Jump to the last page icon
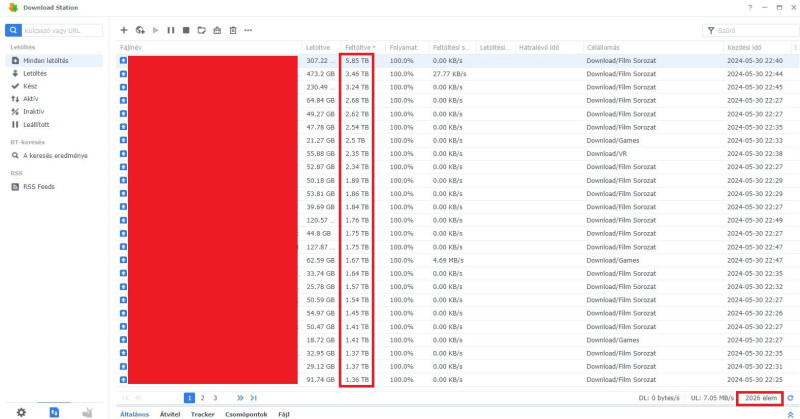This screenshot has height=419, width=800. pos(254,398)
